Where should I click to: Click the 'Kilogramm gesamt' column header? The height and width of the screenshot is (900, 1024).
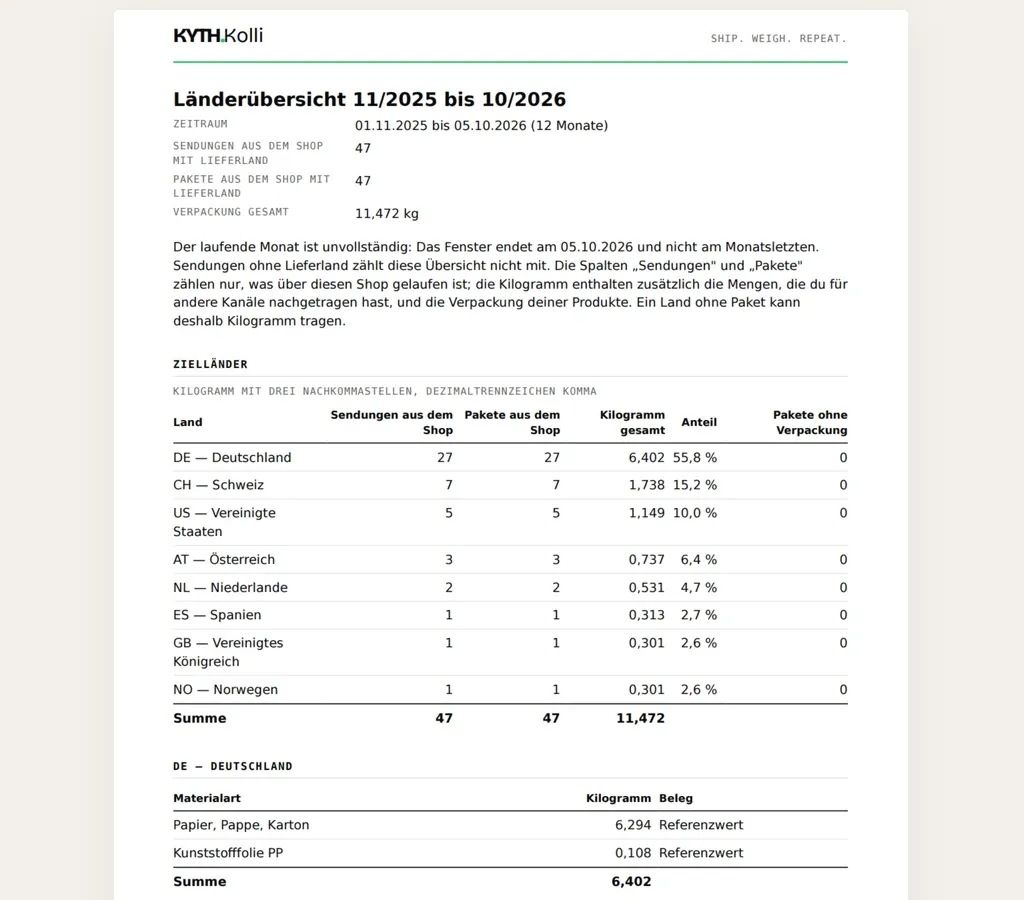click(x=632, y=423)
